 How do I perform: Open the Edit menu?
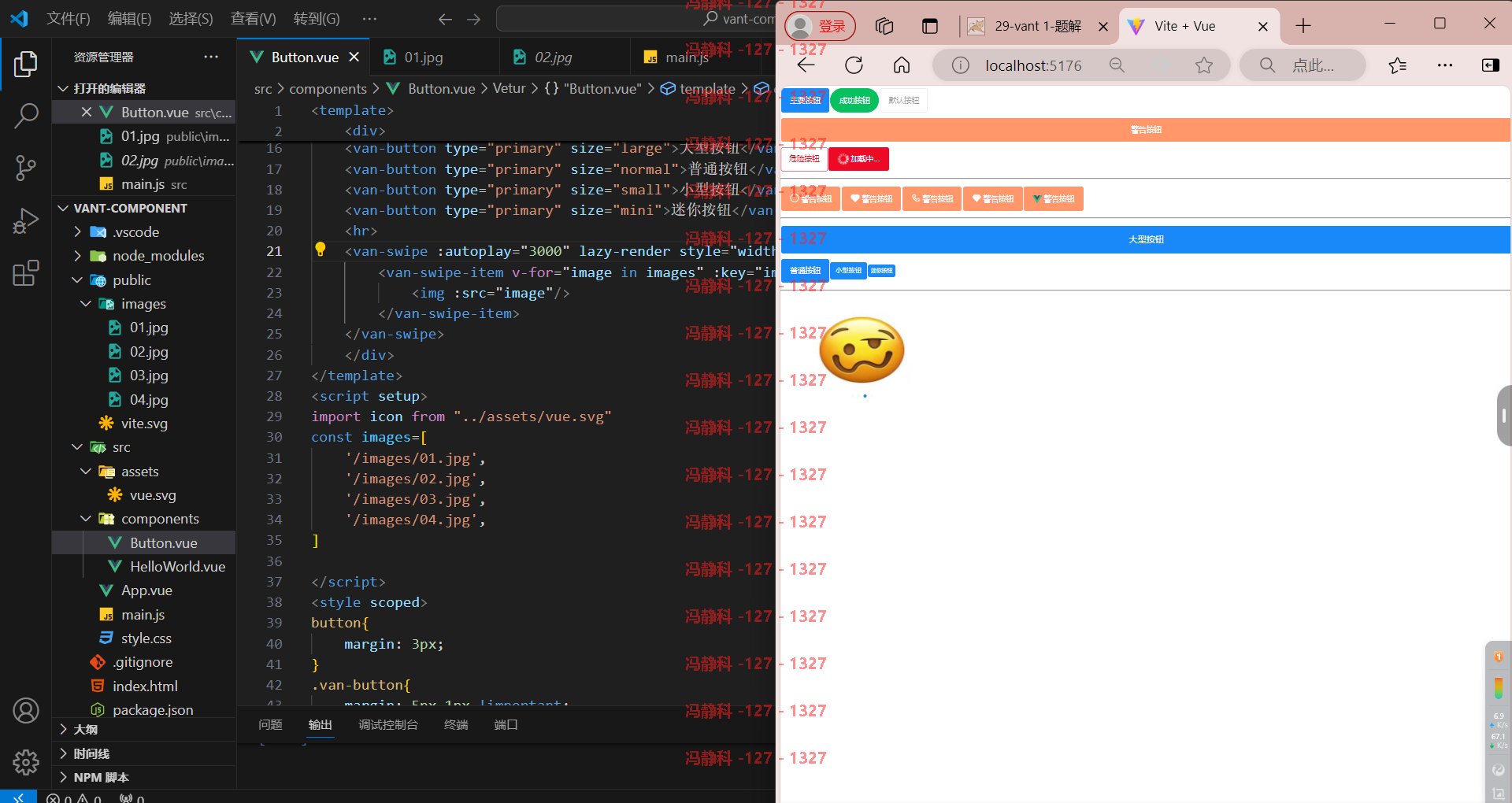(129, 19)
